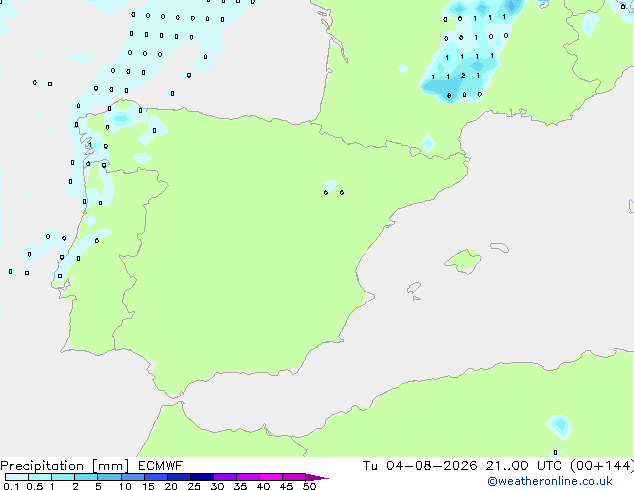The width and height of the screenshot is (634, 490).
Task: Select the blue swatch between 10 and 15
Action: coord(132,477)
